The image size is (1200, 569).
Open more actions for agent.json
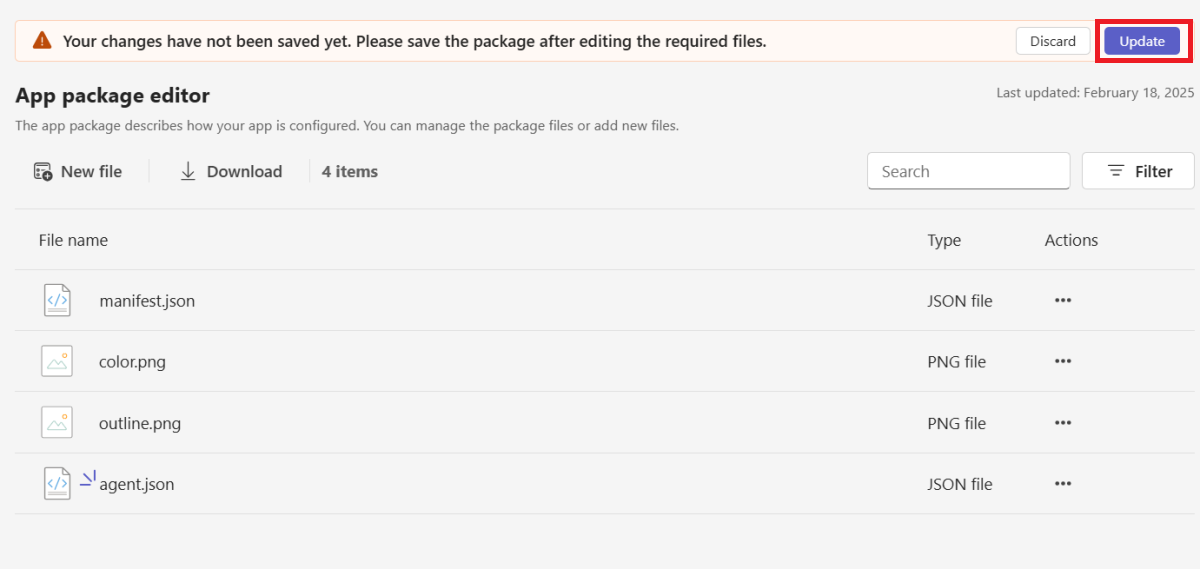1063,484
